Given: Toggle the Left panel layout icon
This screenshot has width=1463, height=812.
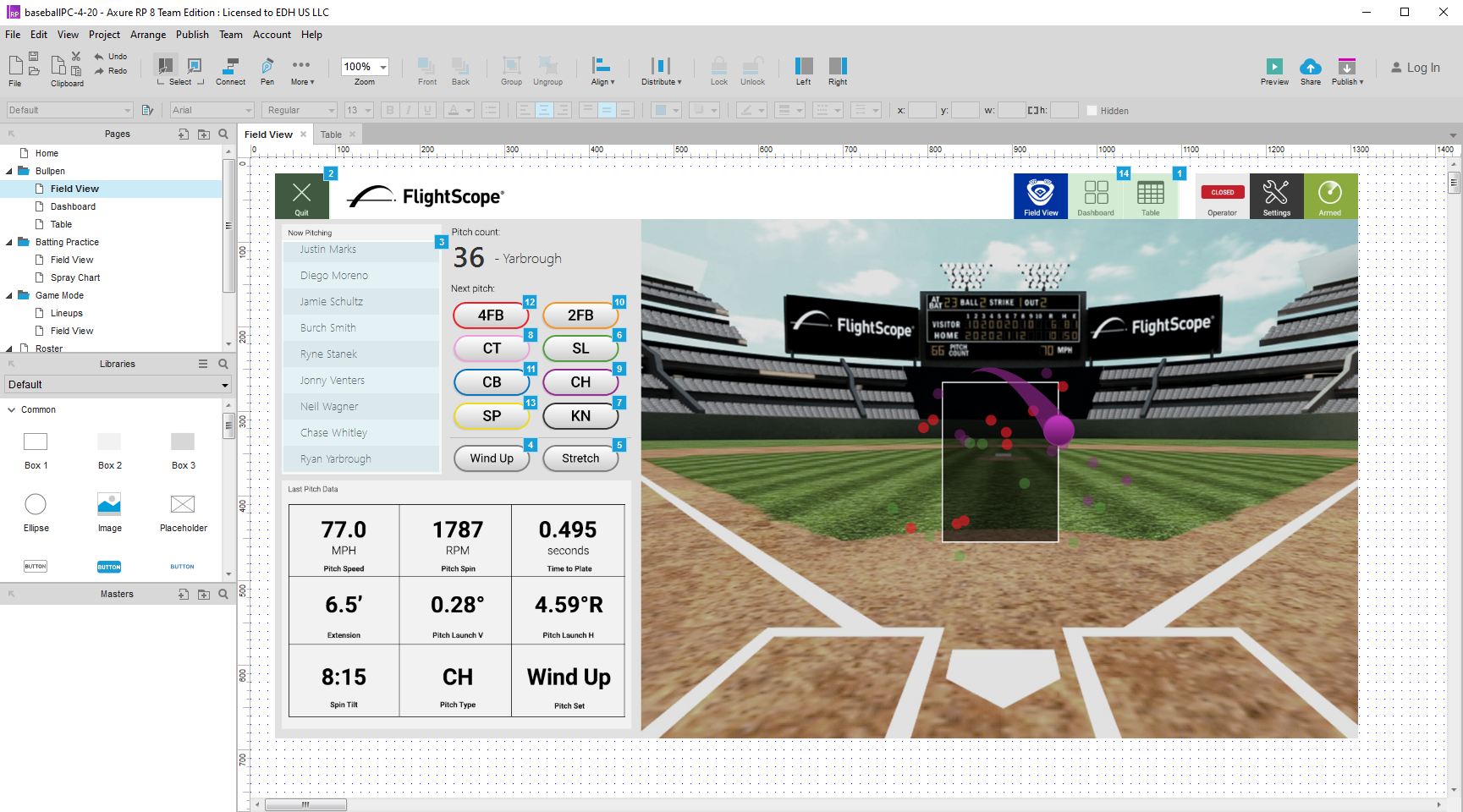Looking at the screenshot, I should [x=803, y=68].
